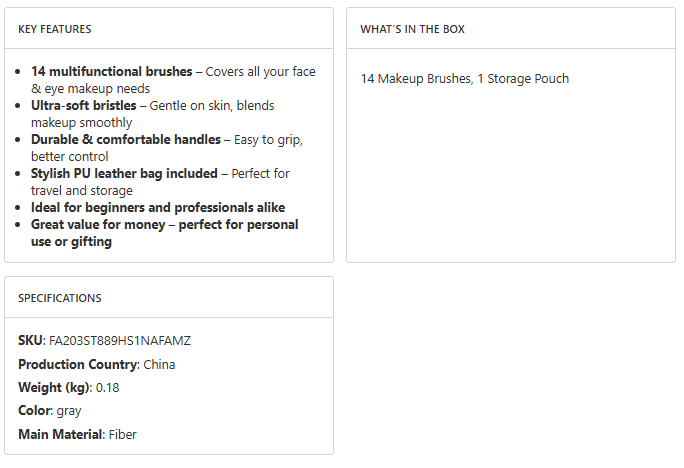Click 'Perfect for travel and storage' text

pos(260,174)
